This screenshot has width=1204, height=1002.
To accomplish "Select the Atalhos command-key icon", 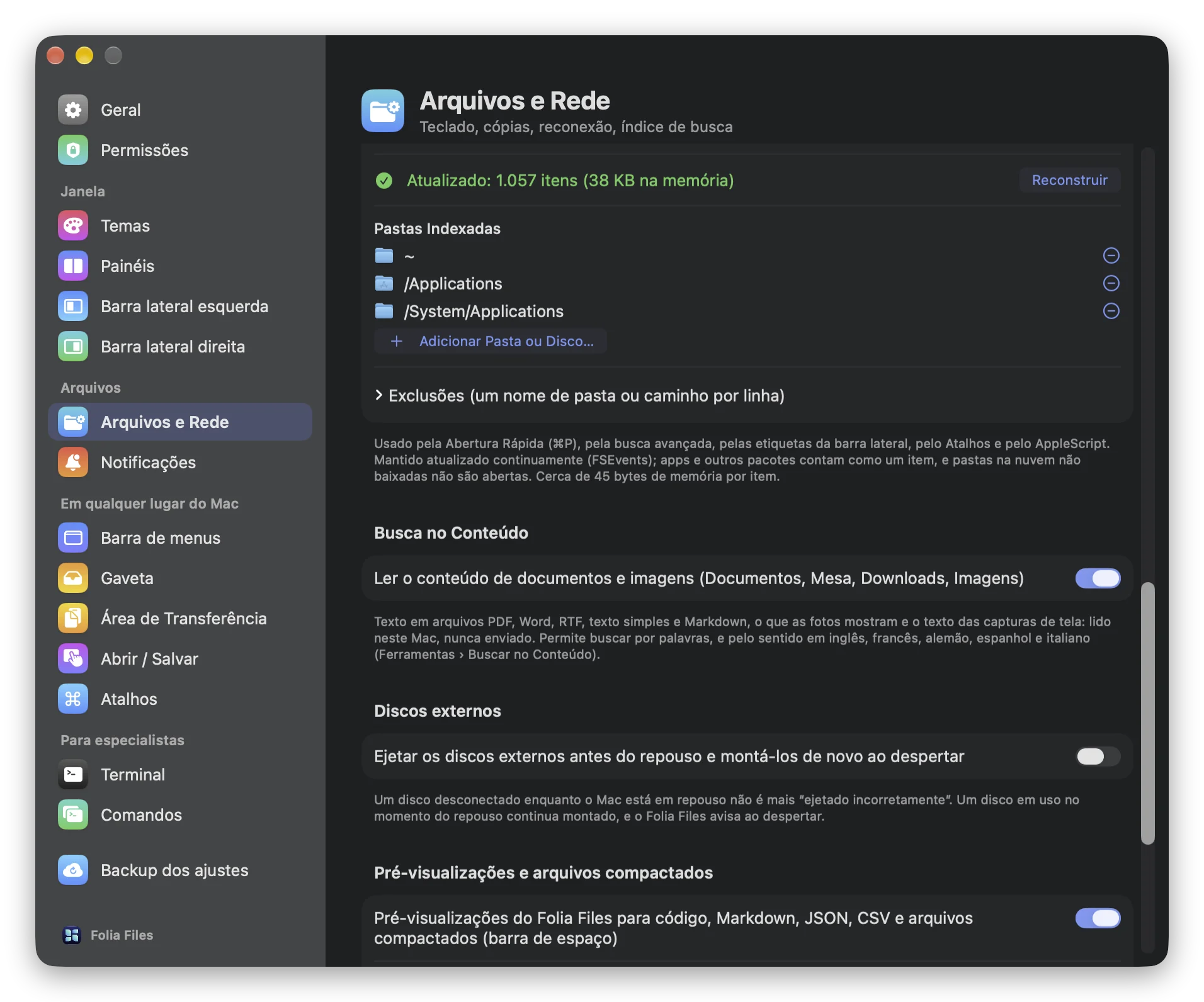I will coord(73,699).
